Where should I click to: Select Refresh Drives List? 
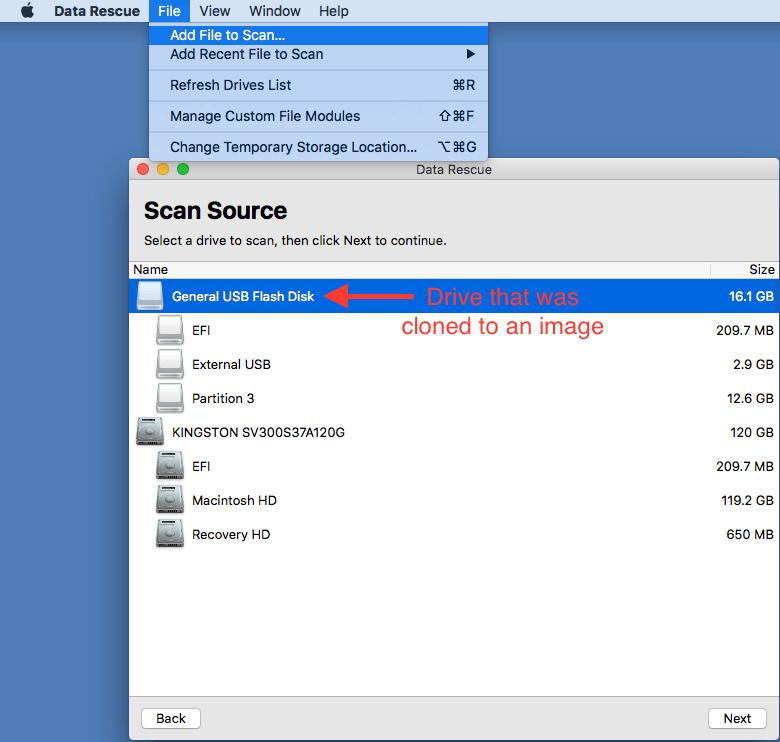[318, 85]
